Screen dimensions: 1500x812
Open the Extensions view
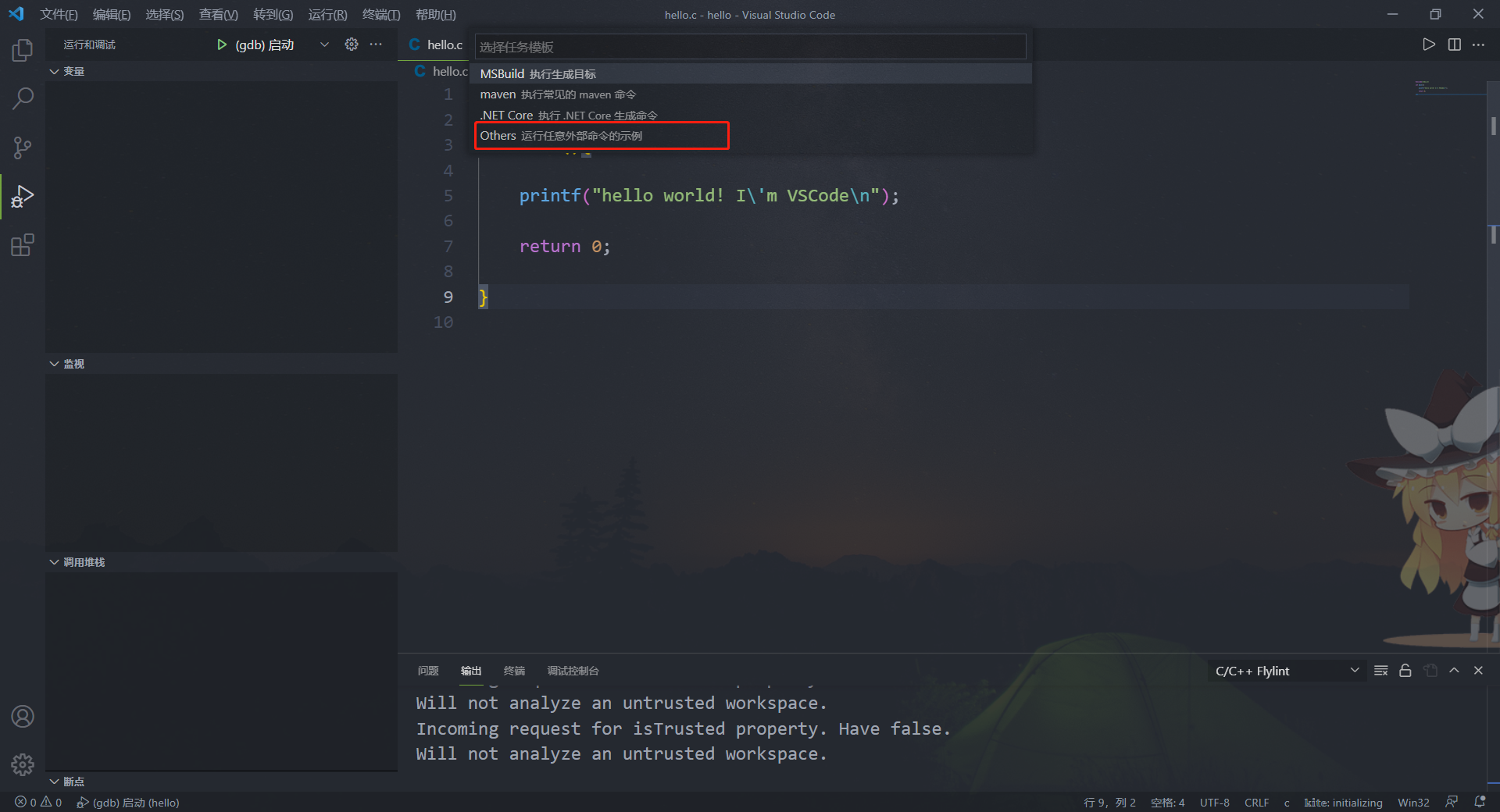tap(22, 244)
